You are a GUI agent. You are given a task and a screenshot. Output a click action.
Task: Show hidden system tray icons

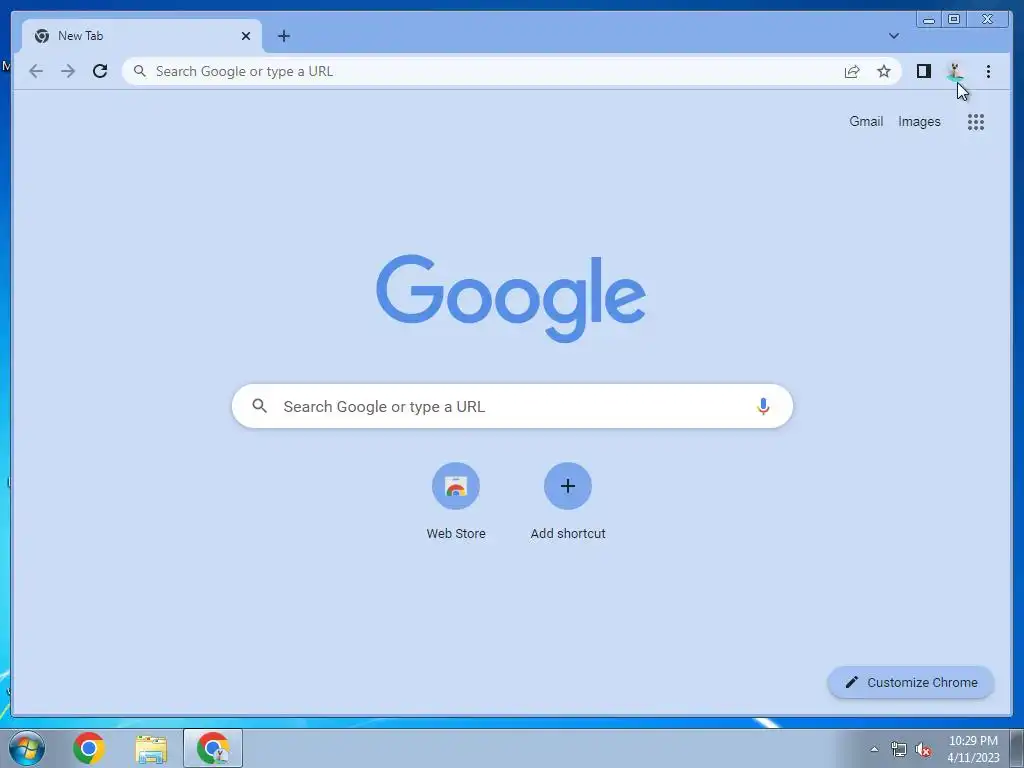[x=874, y=749]
